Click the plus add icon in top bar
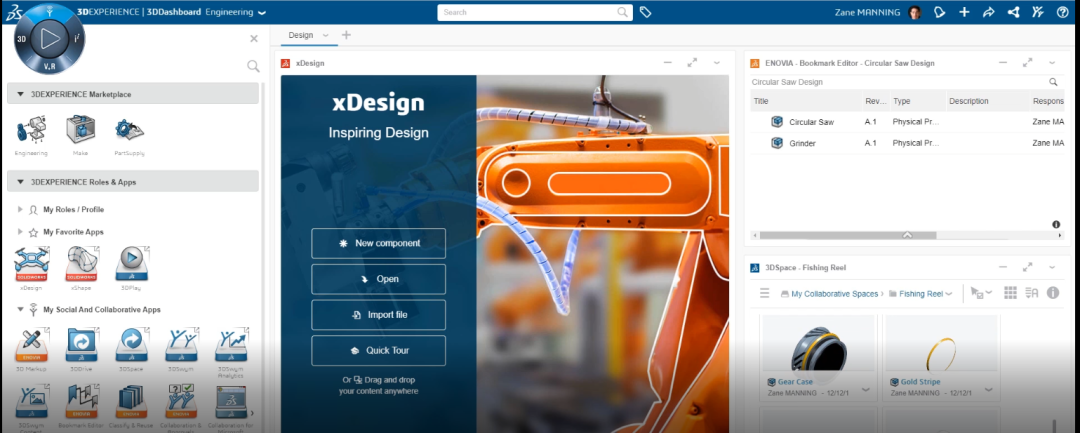The image size is (1080, 433). [x=964, y=12]
